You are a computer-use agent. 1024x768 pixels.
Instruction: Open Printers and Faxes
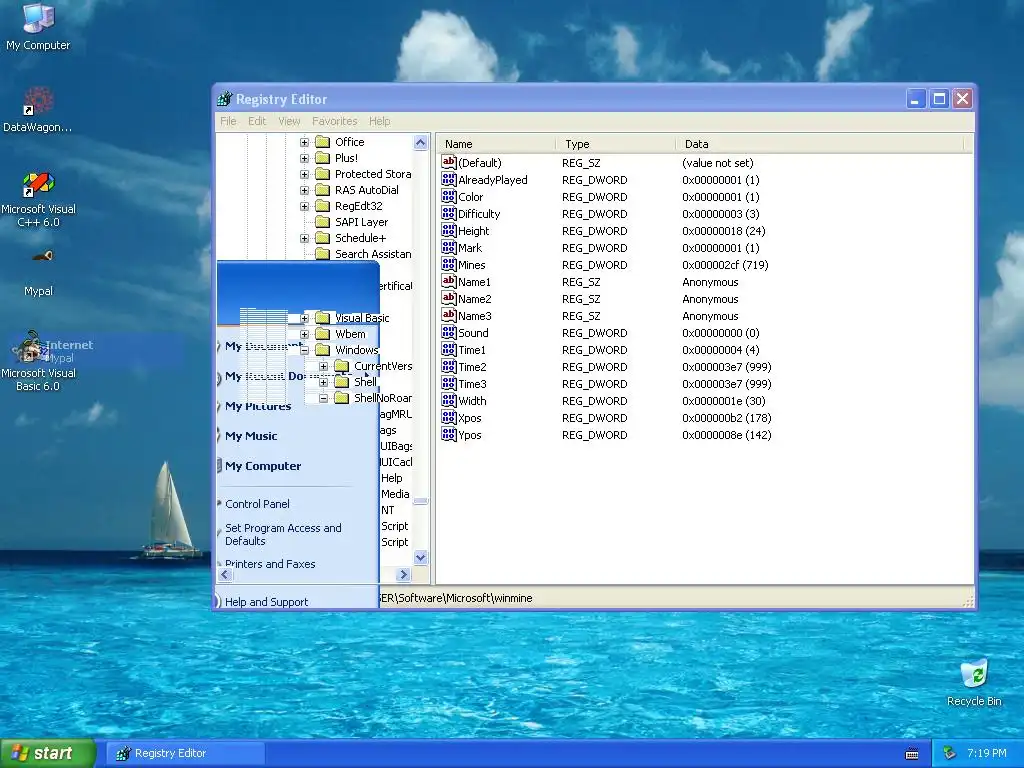pyautogui.click(x=270, y=564)
